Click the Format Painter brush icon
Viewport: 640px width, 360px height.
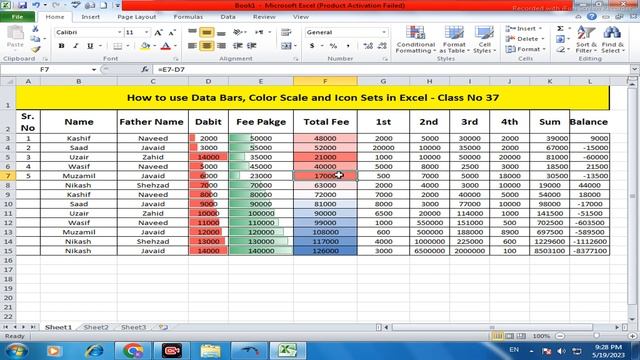[x=36, y=49]
